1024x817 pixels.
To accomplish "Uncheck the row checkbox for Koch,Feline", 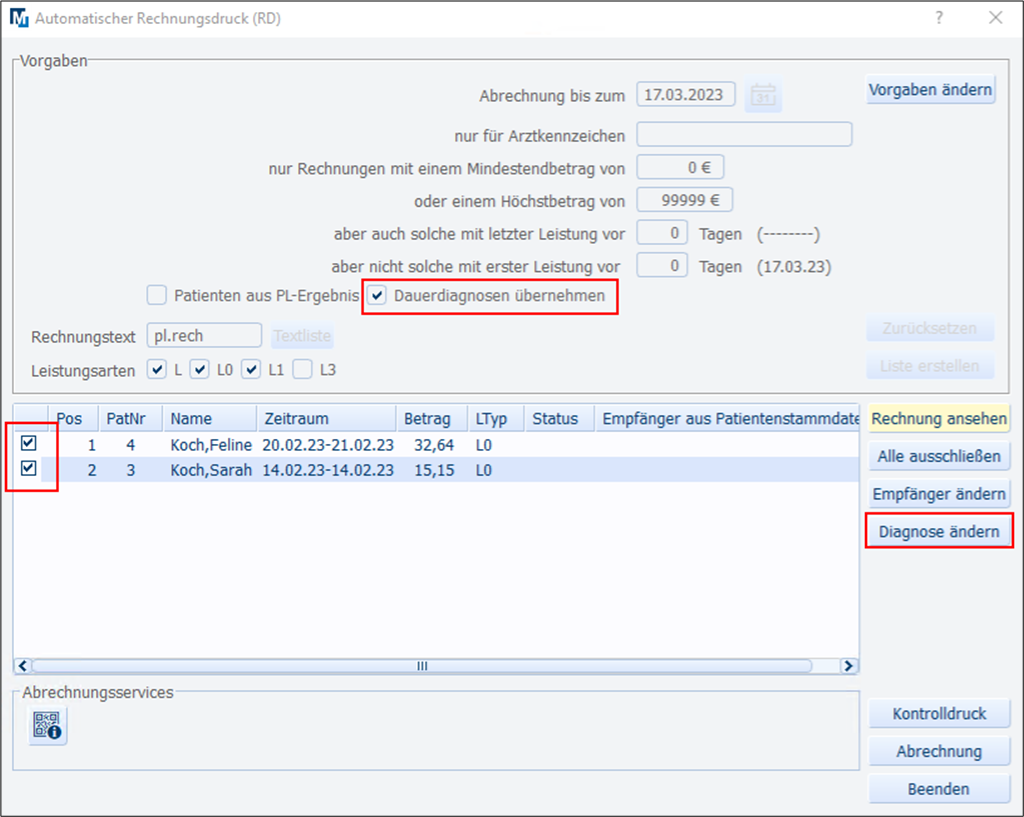I will [28, 443].
